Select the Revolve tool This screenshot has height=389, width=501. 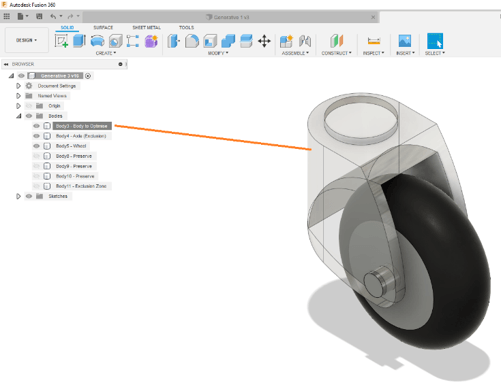pyautogui.click(x=97, y=41)
